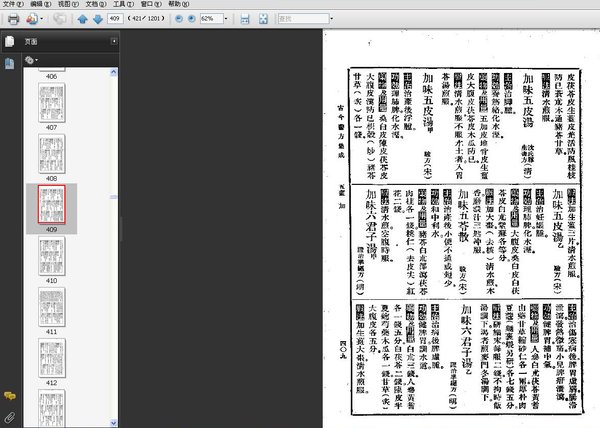The image size is (600, 428).
Task: Open the 文档 (Document) menu
Action: (96, 4)
